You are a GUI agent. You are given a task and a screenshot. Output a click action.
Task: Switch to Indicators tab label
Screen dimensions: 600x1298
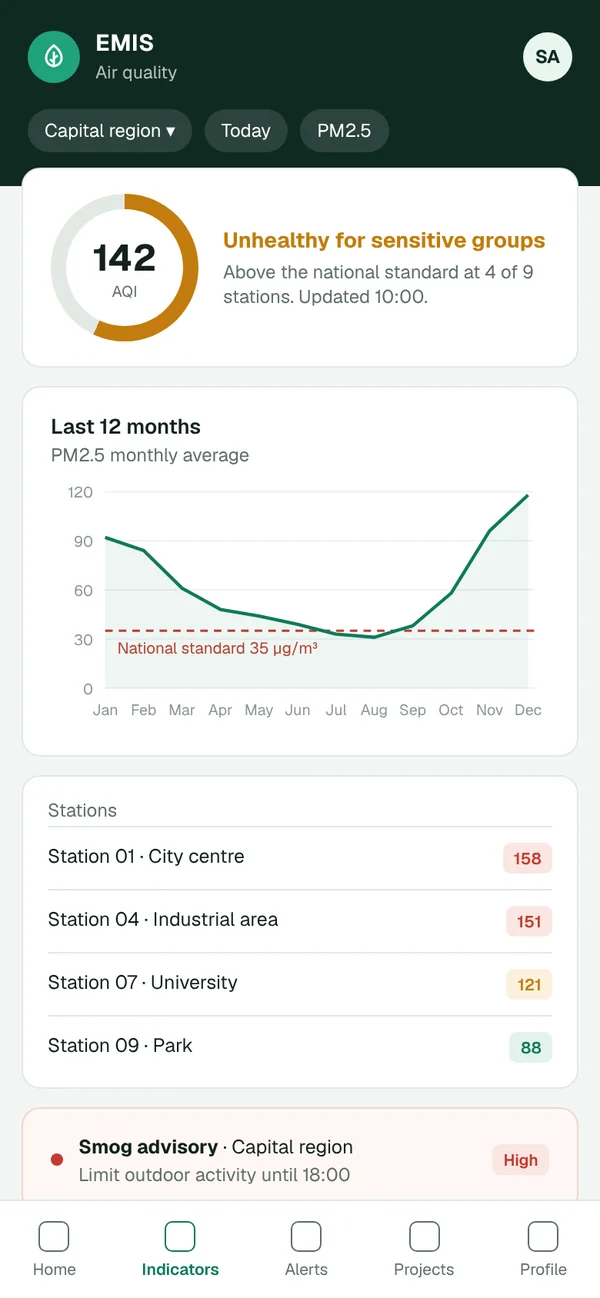click(180, 1270)
